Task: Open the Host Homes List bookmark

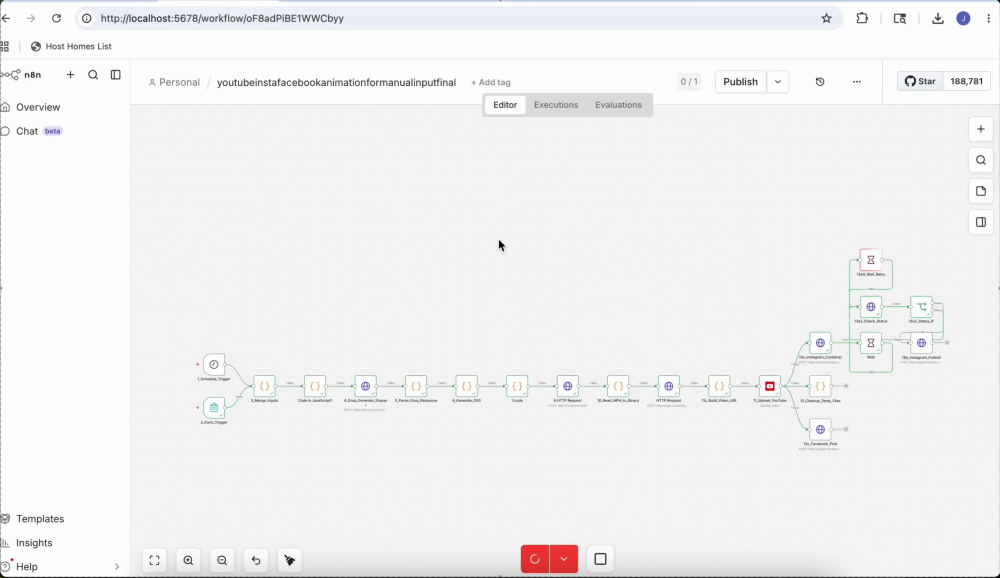Action: pos(71,46)
